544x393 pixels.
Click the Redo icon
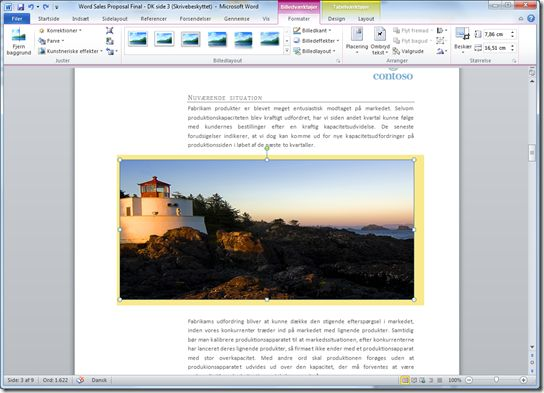point(46,7)
